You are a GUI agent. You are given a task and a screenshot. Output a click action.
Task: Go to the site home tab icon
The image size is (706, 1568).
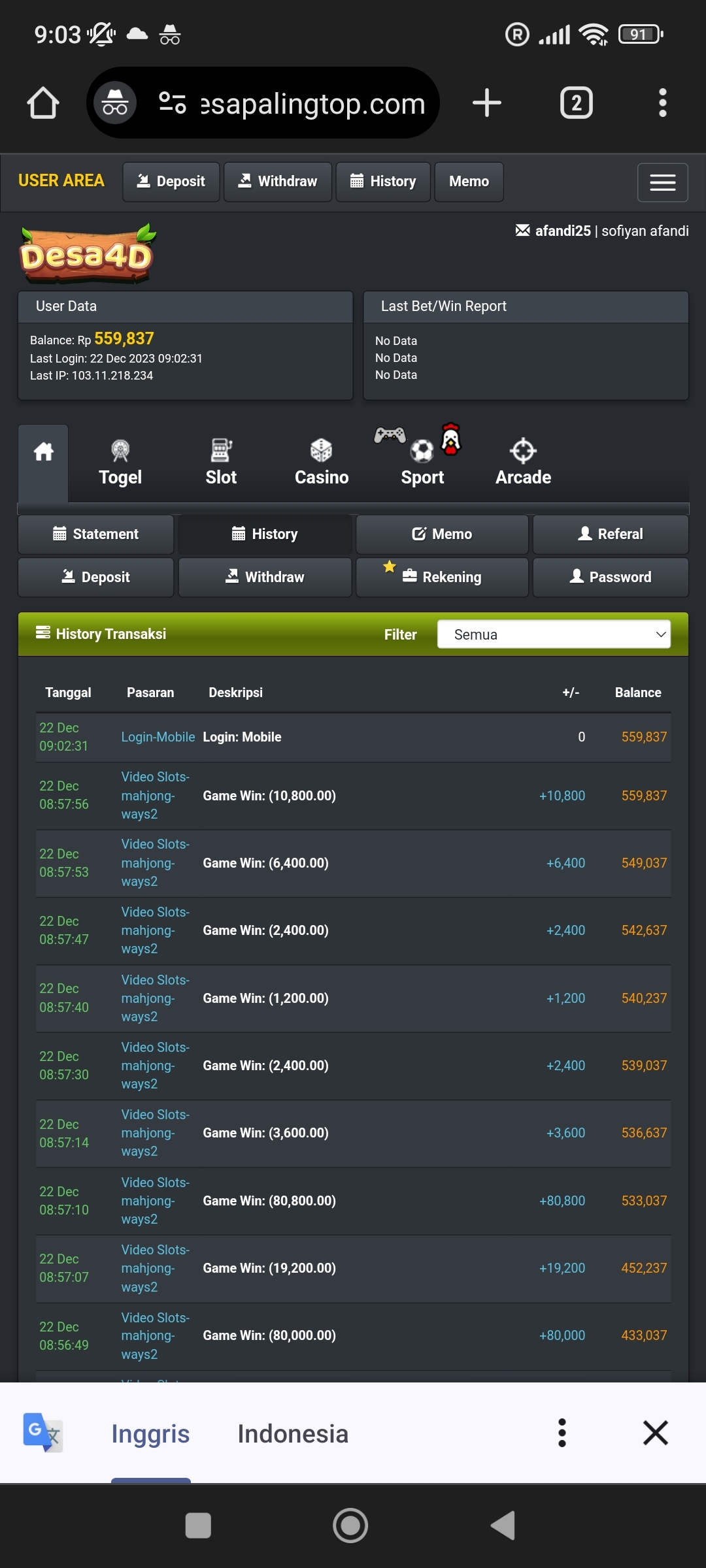pos(43,452)
